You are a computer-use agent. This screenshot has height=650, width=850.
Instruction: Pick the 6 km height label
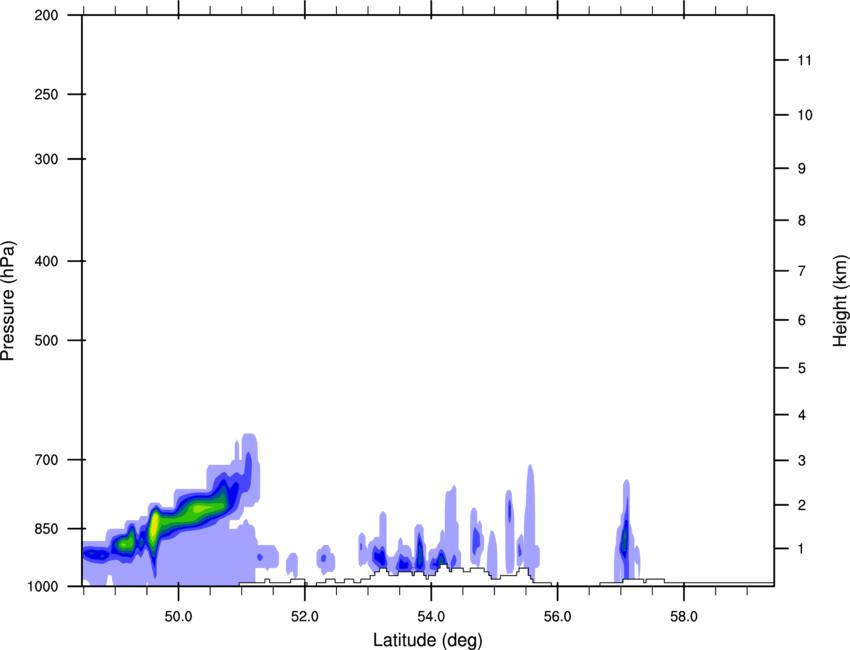click(802, 320)
